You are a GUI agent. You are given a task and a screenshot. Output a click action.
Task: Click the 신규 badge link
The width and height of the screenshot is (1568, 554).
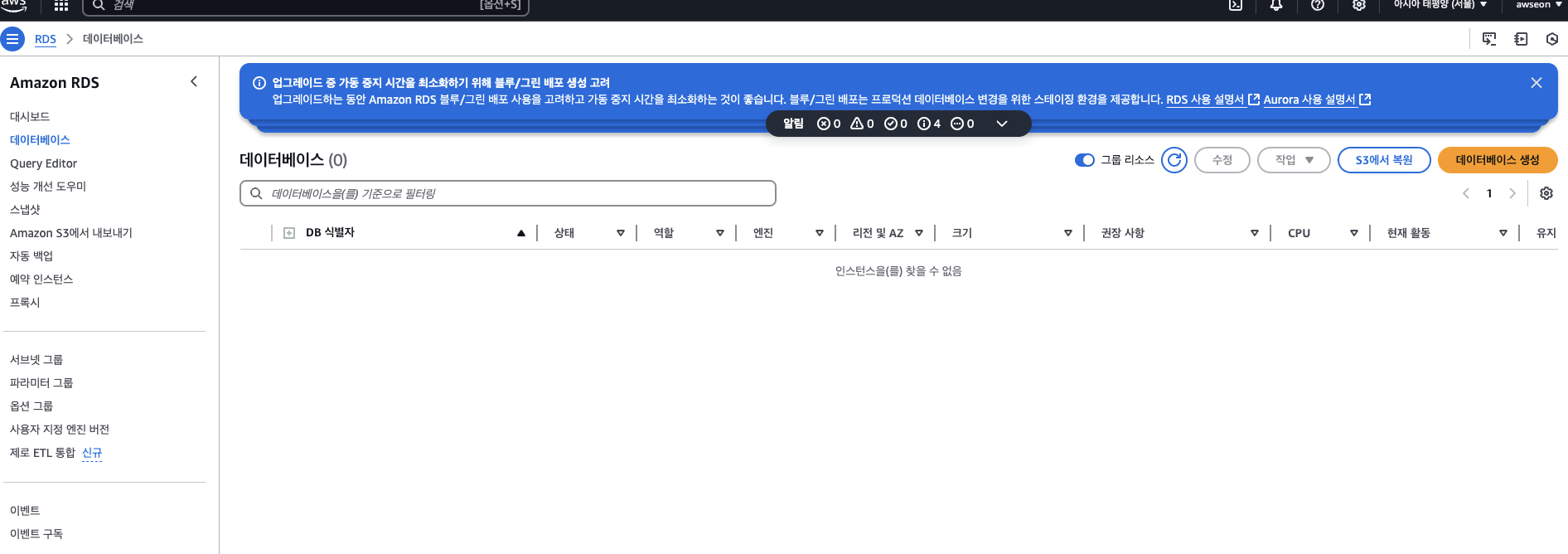pyautogui.click(x=92, y=453)
